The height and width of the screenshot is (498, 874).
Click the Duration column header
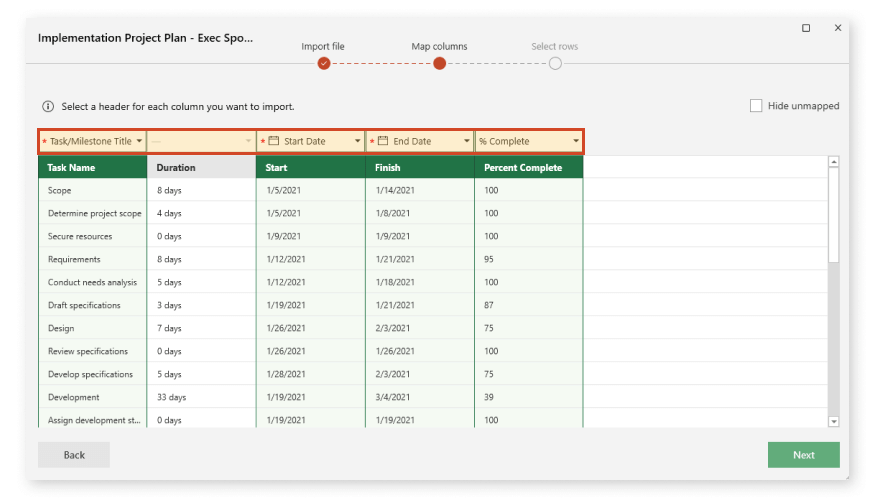(201, 167)
